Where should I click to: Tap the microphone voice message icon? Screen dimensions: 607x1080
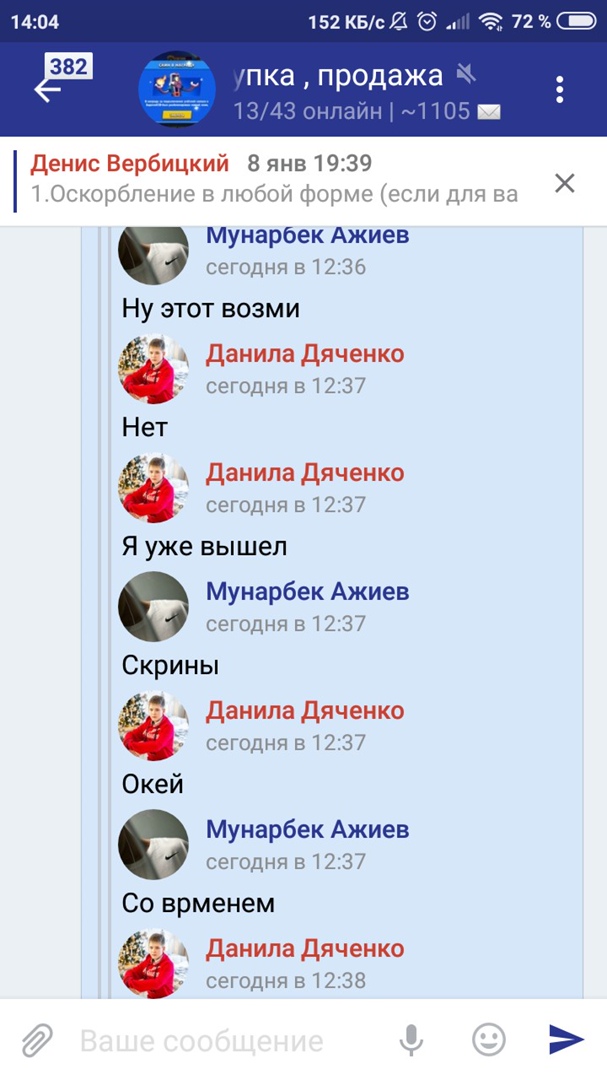tap(411, 1039)
